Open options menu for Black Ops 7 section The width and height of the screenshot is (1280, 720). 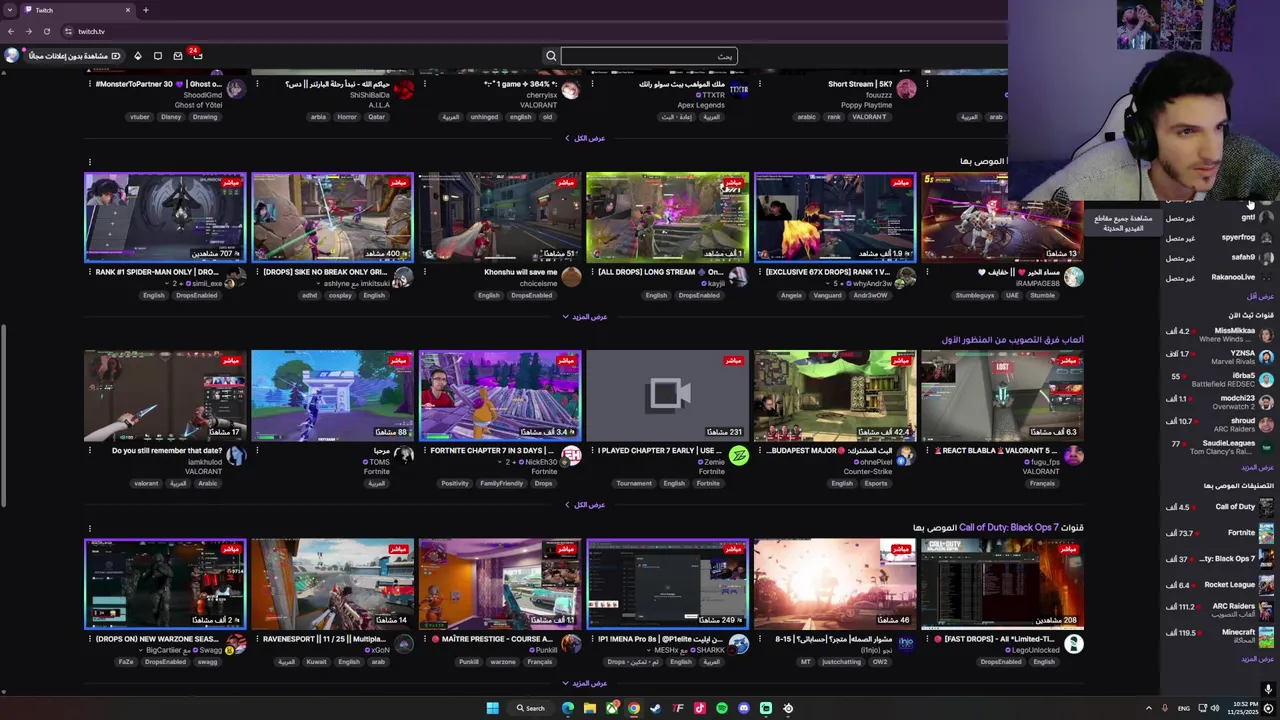pos(89,528)
